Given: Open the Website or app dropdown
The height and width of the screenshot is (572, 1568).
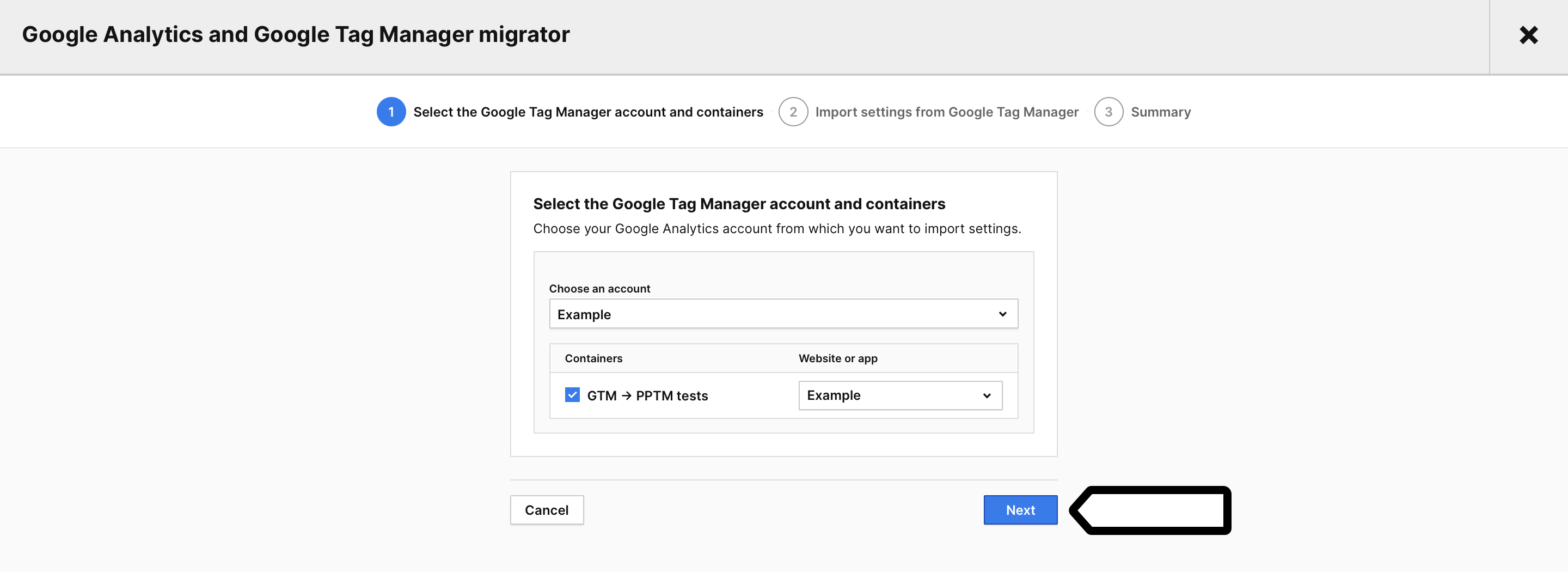Looking at the screenshot, I should point(901,395).
